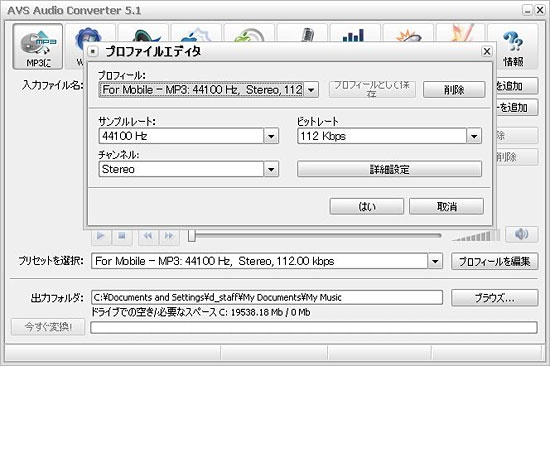
Task: Click the プリセットを選択 label
Action: click(51, 261)
